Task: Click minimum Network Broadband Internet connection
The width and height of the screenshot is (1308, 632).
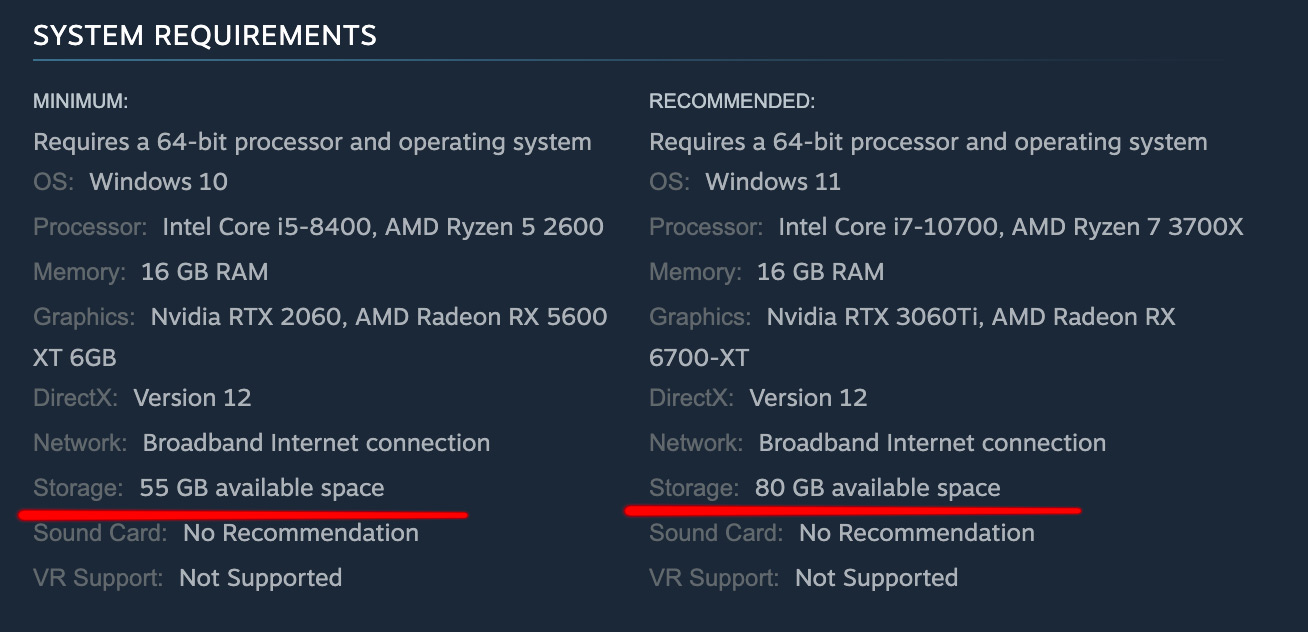Action: pyautogui.click(x=316, y=443)
